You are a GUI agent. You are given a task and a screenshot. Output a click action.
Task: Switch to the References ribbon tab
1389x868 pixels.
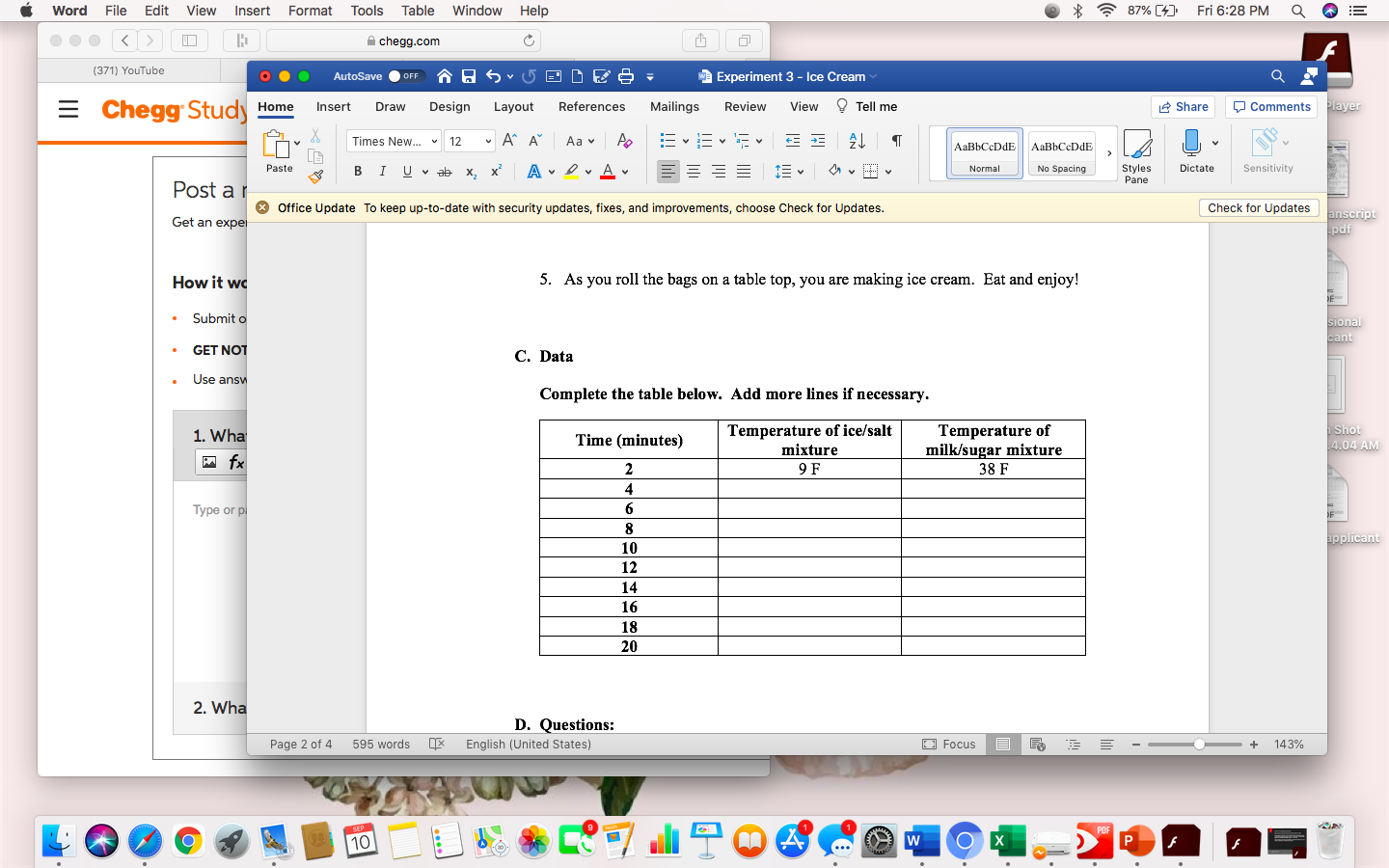(591, 107)
